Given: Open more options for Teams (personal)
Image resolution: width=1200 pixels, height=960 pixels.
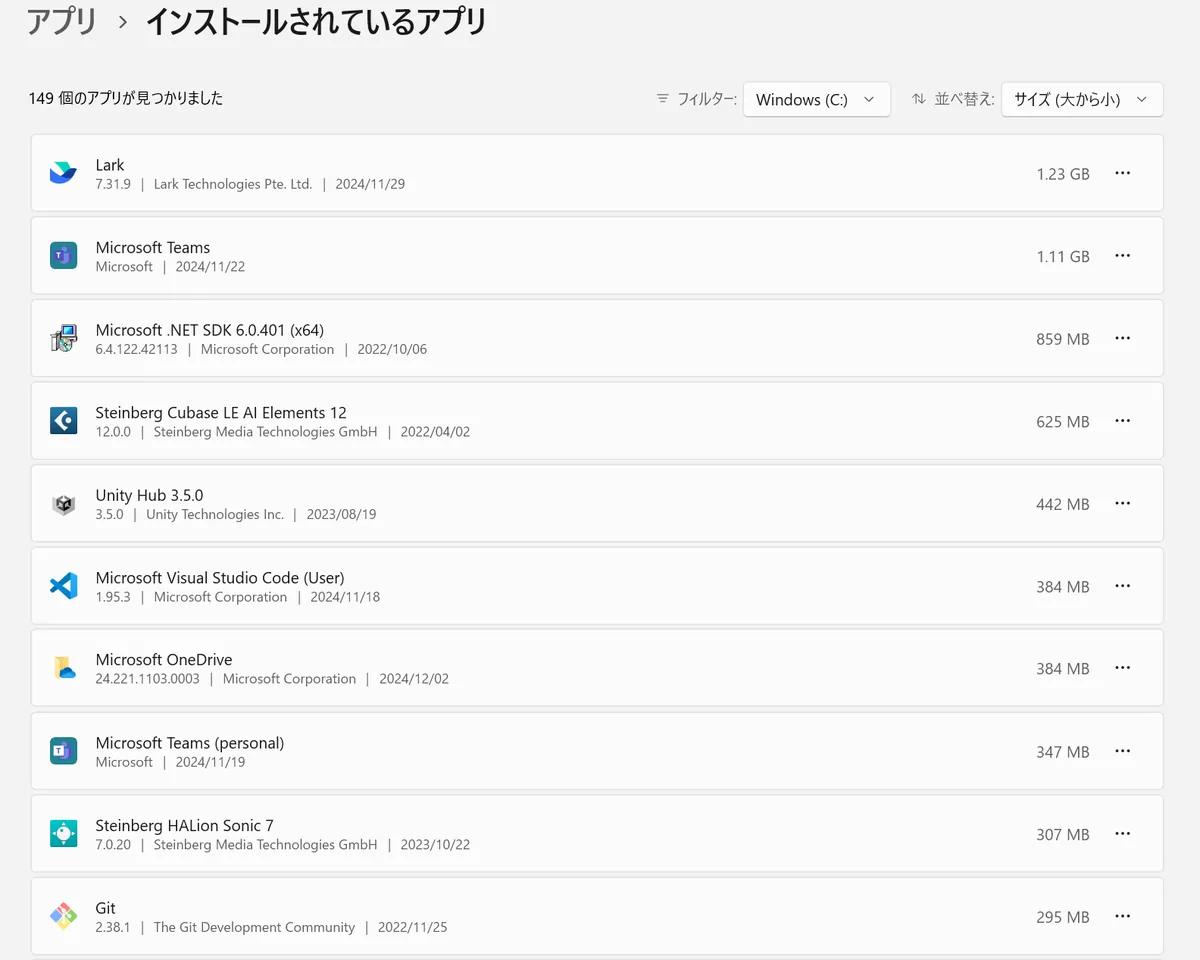Looking at the screenshot, I should click(1122, 751).
